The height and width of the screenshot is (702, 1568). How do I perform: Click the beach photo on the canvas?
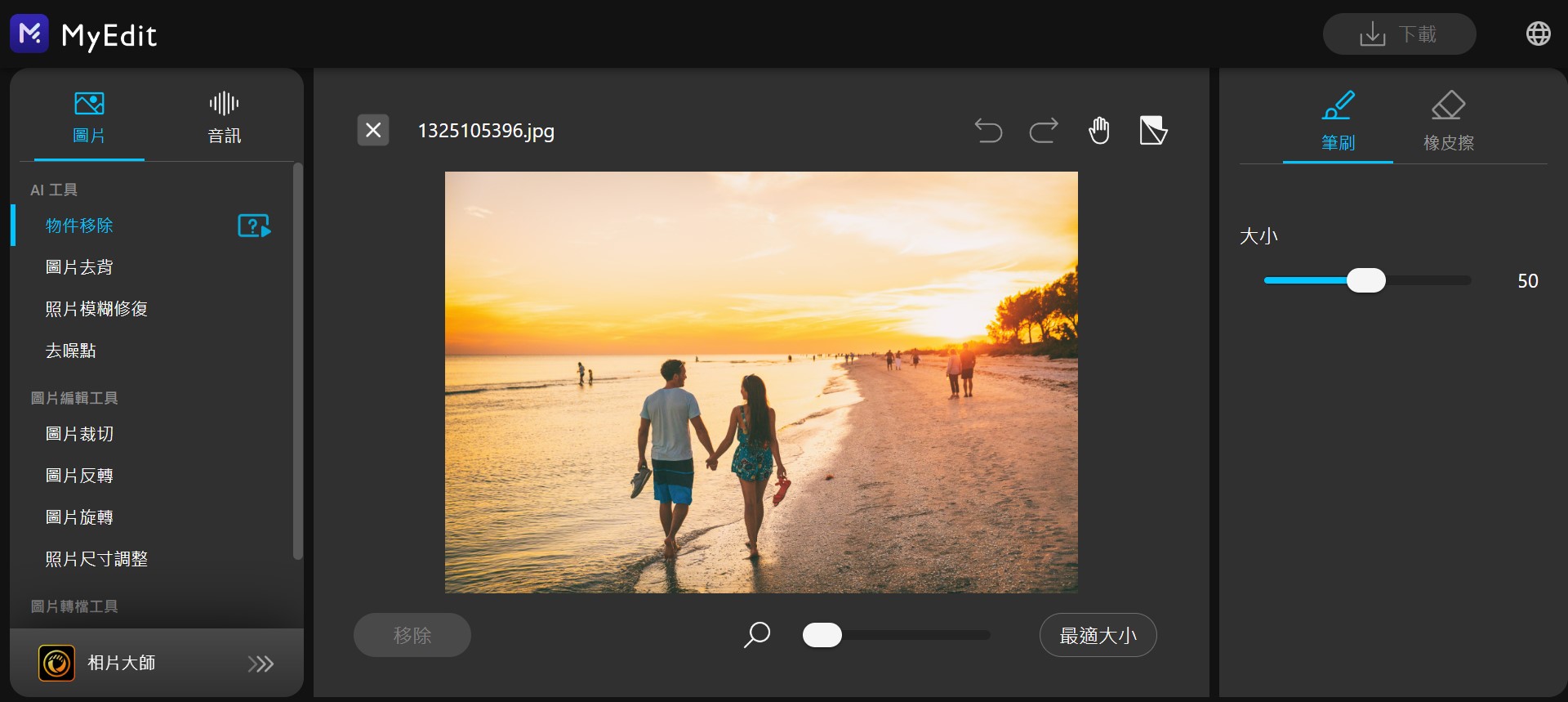click(x=761, y=382)
